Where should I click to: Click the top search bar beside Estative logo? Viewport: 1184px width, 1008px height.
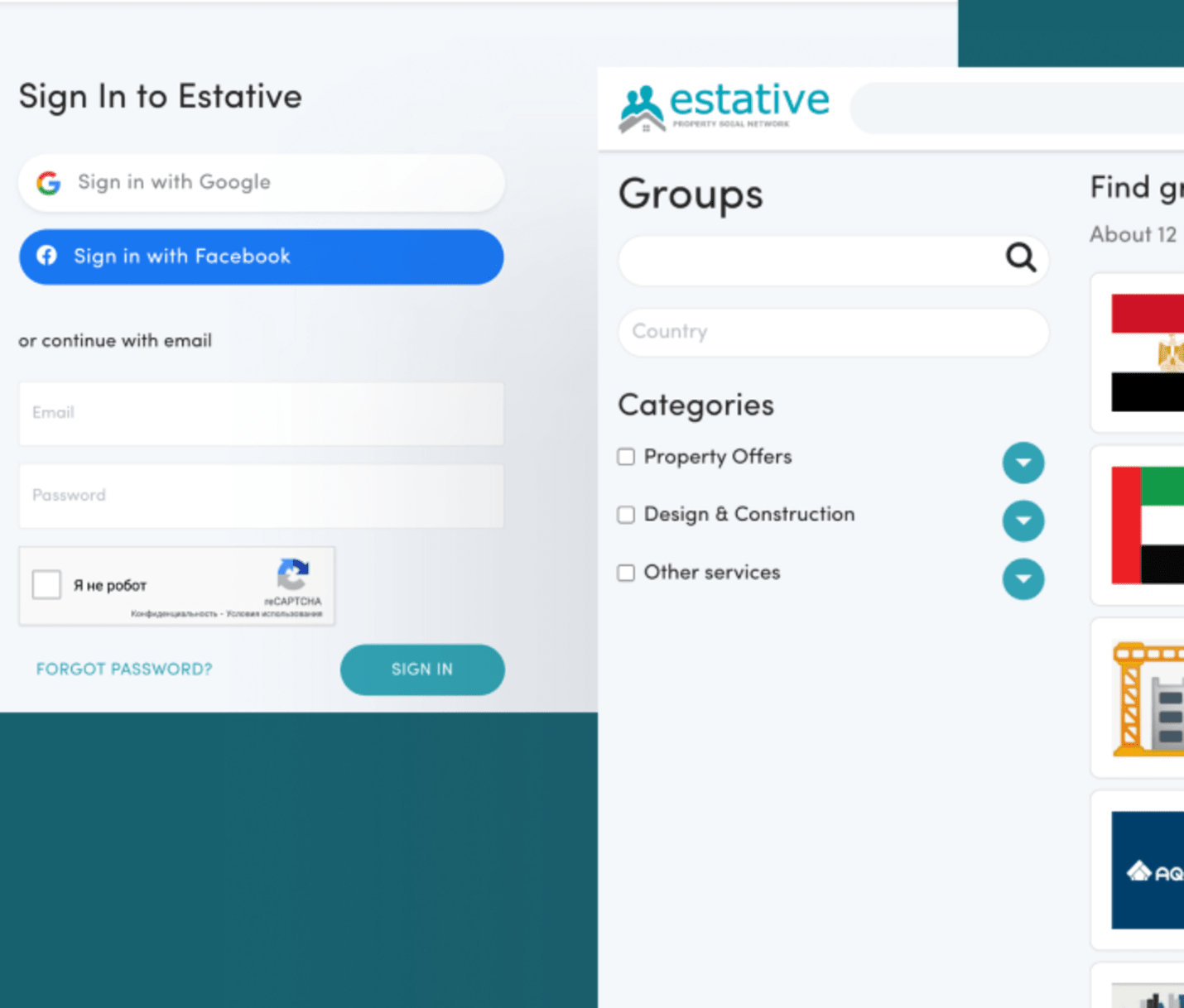(x=1017, y=108)
